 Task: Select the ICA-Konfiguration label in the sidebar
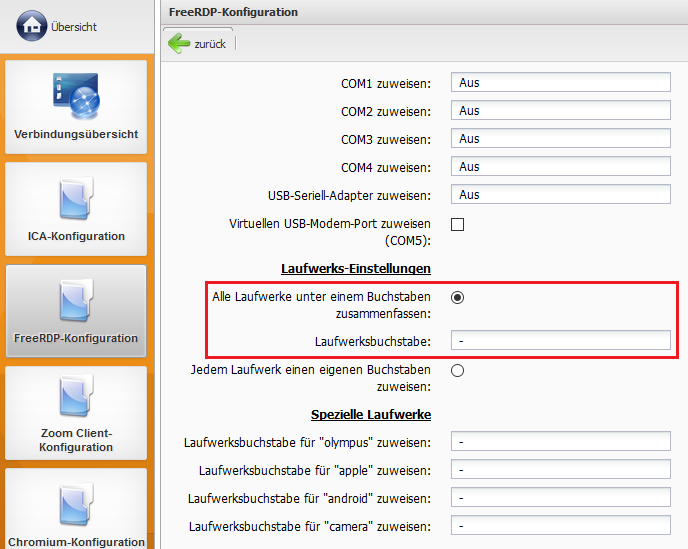(76, 237)
